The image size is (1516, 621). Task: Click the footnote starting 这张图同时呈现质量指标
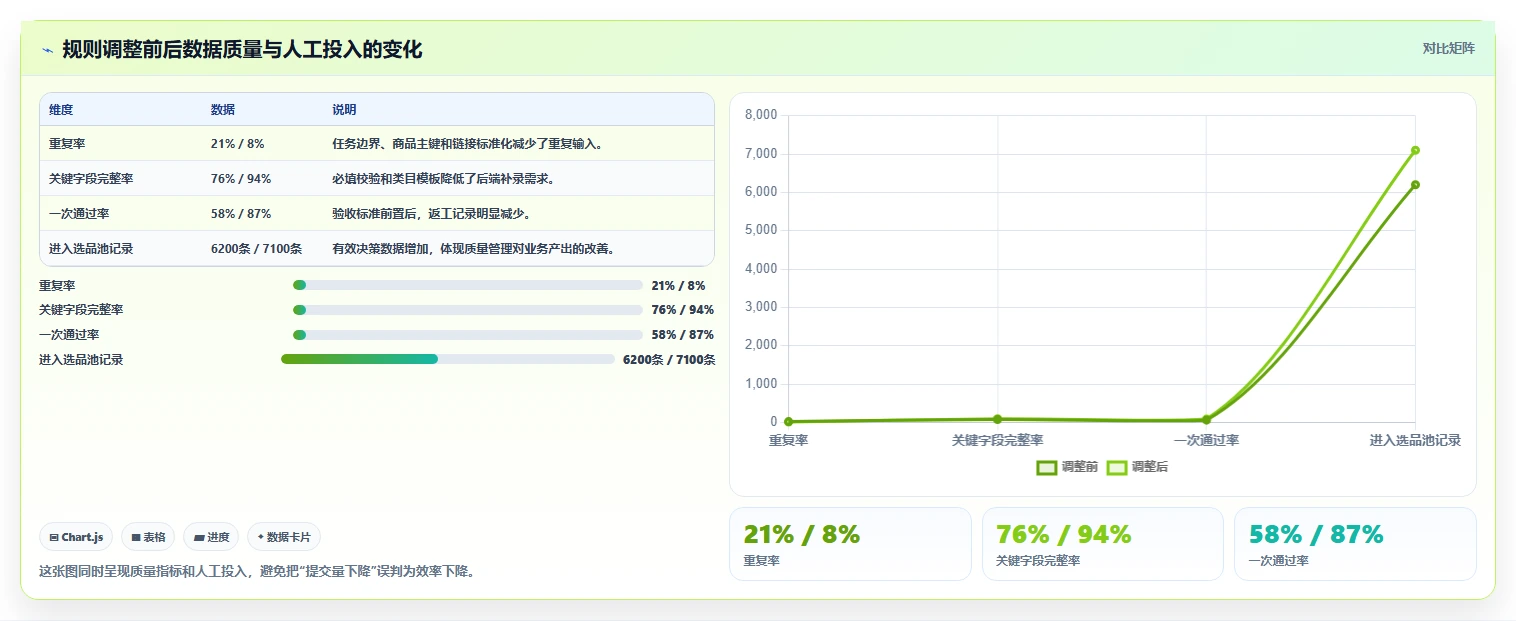(258, 572)
